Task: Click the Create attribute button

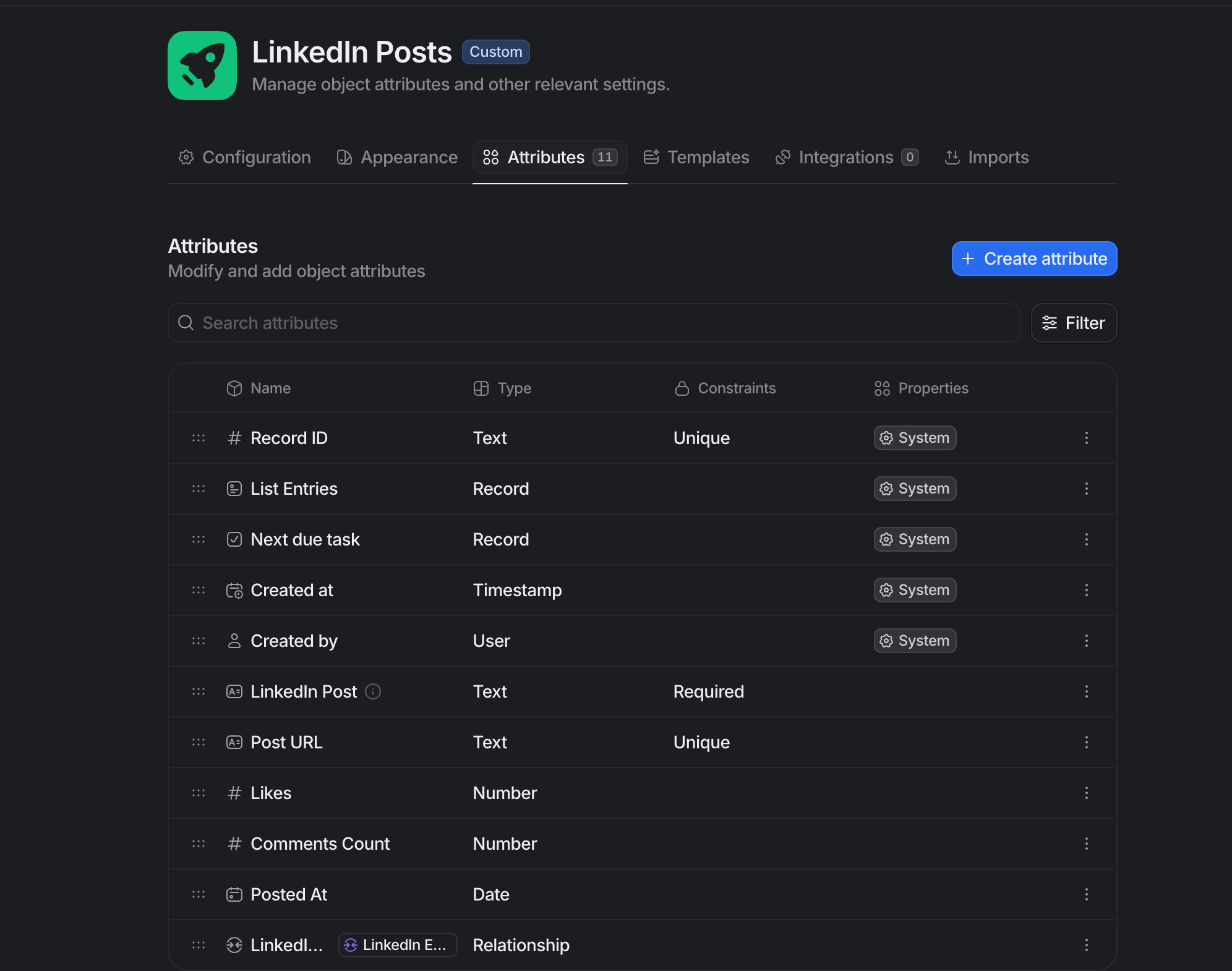Action: point(1034,259)
